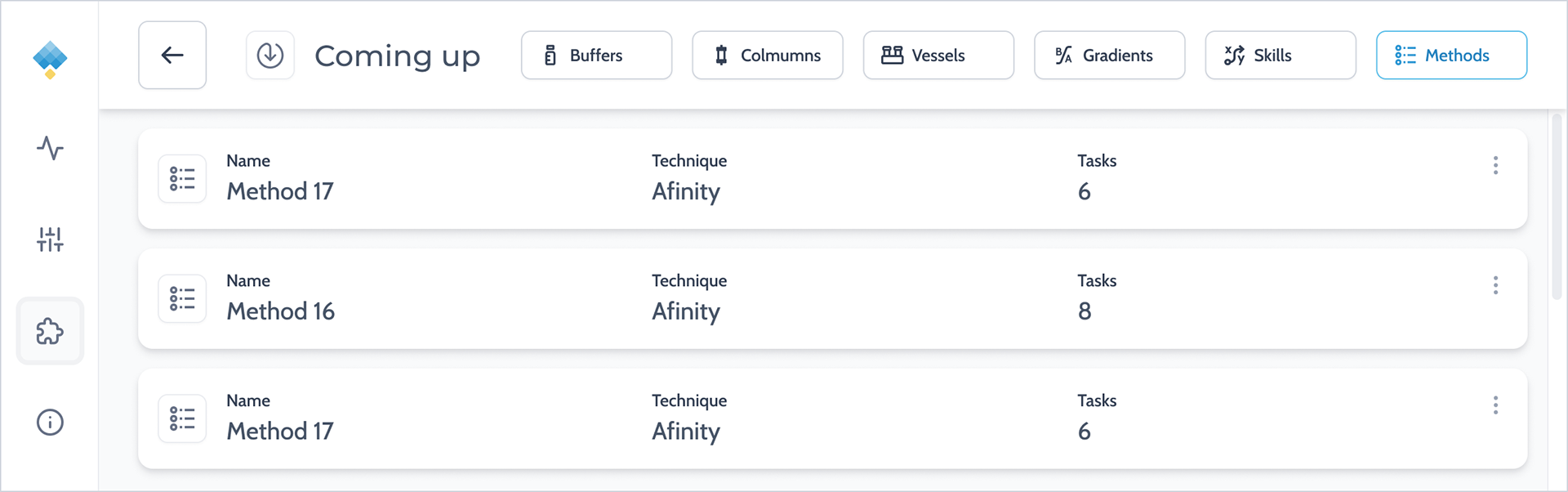Open options menu for first Method 17

tap(1495, 166)
